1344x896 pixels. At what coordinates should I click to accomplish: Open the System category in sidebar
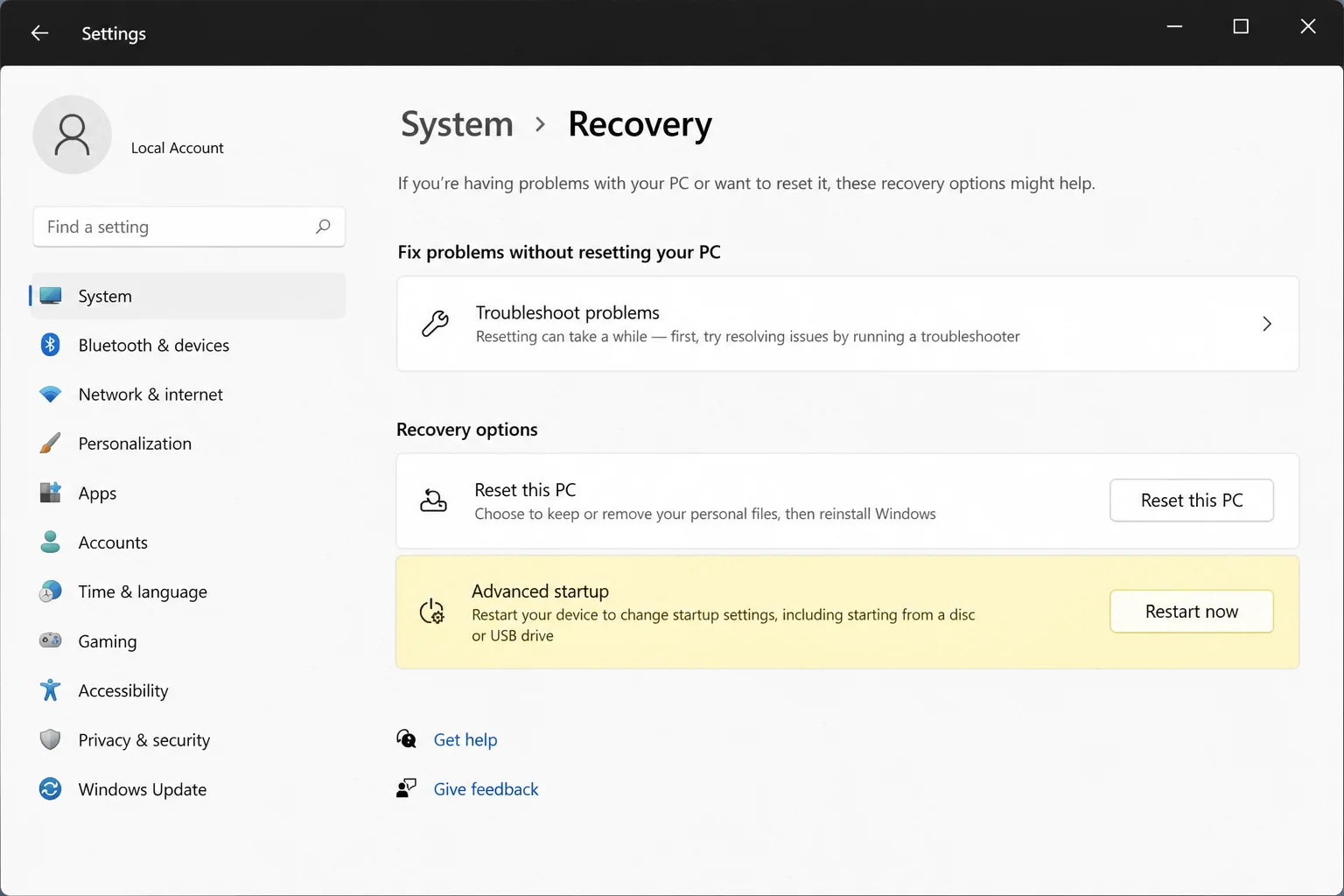pos(188,296)
